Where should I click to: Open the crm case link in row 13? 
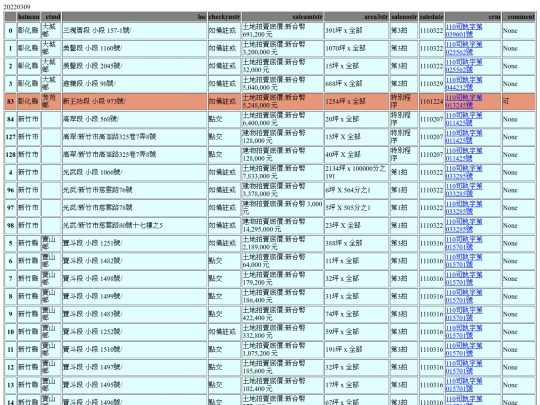(x=464, y=385)
